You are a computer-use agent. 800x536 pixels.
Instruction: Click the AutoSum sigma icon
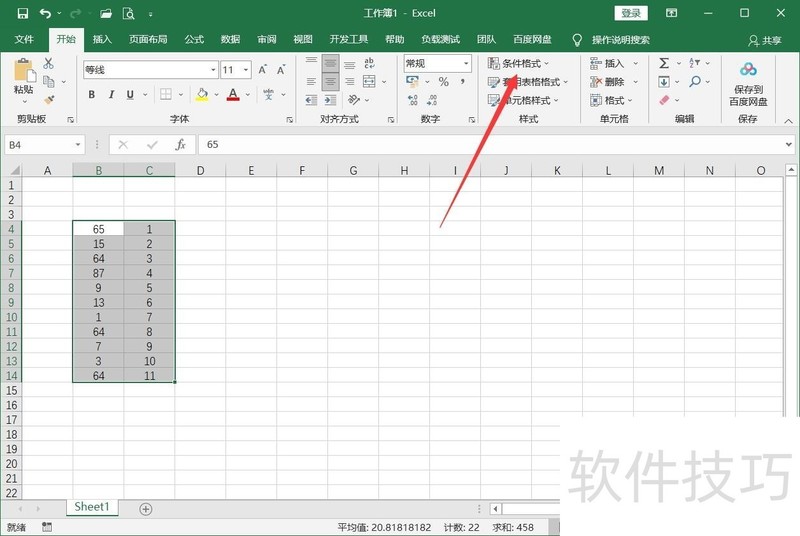click(x=664, y=63)
